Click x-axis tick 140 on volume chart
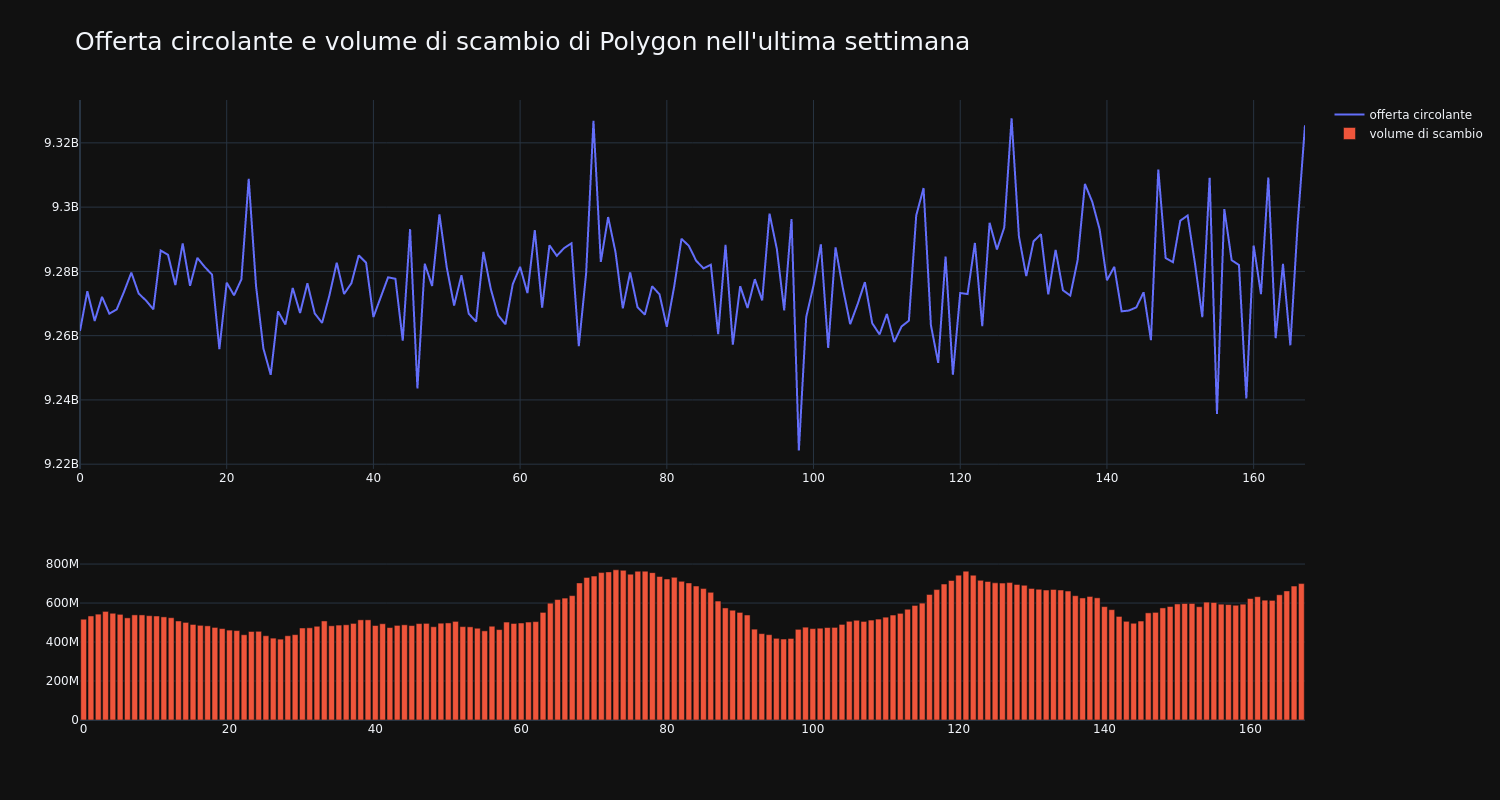This screenshot has width=1500, height=800. coord(1105,730)
